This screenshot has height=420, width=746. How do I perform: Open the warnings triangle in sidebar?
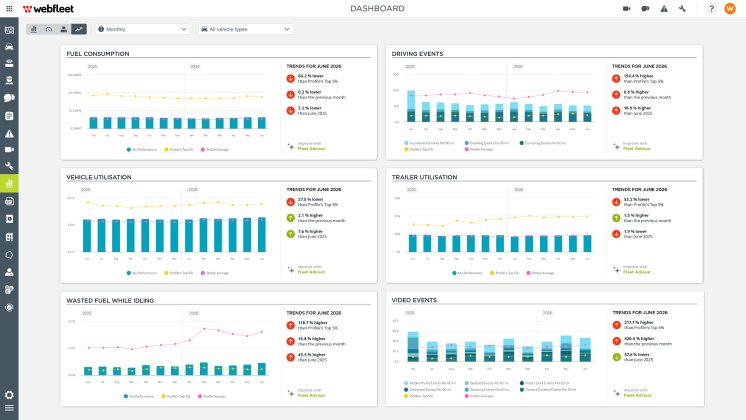[9, 134]
